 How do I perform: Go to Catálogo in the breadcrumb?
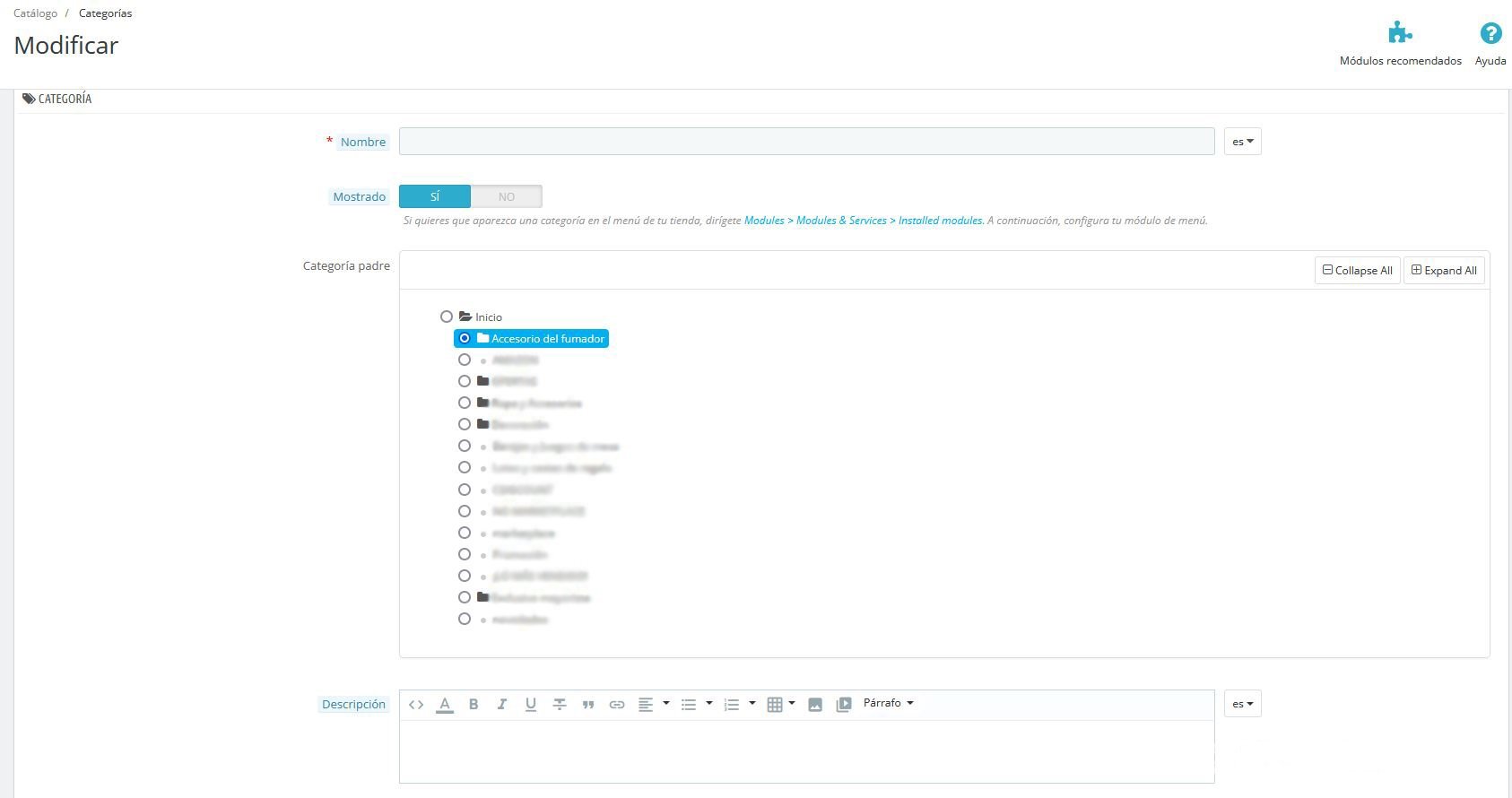(36, 13)
